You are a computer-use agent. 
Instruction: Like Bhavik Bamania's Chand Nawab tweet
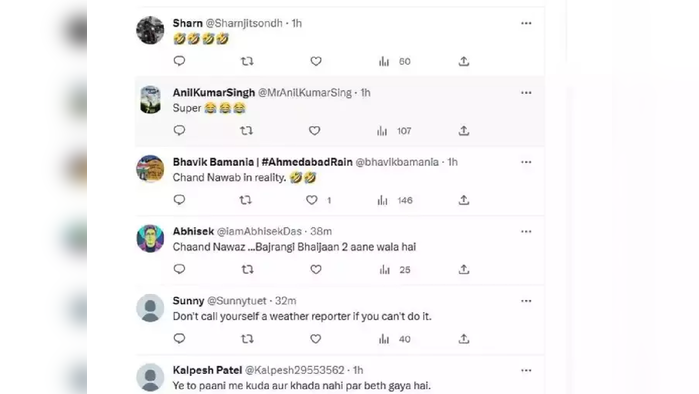pyautogui.click(x=312, y=200)
